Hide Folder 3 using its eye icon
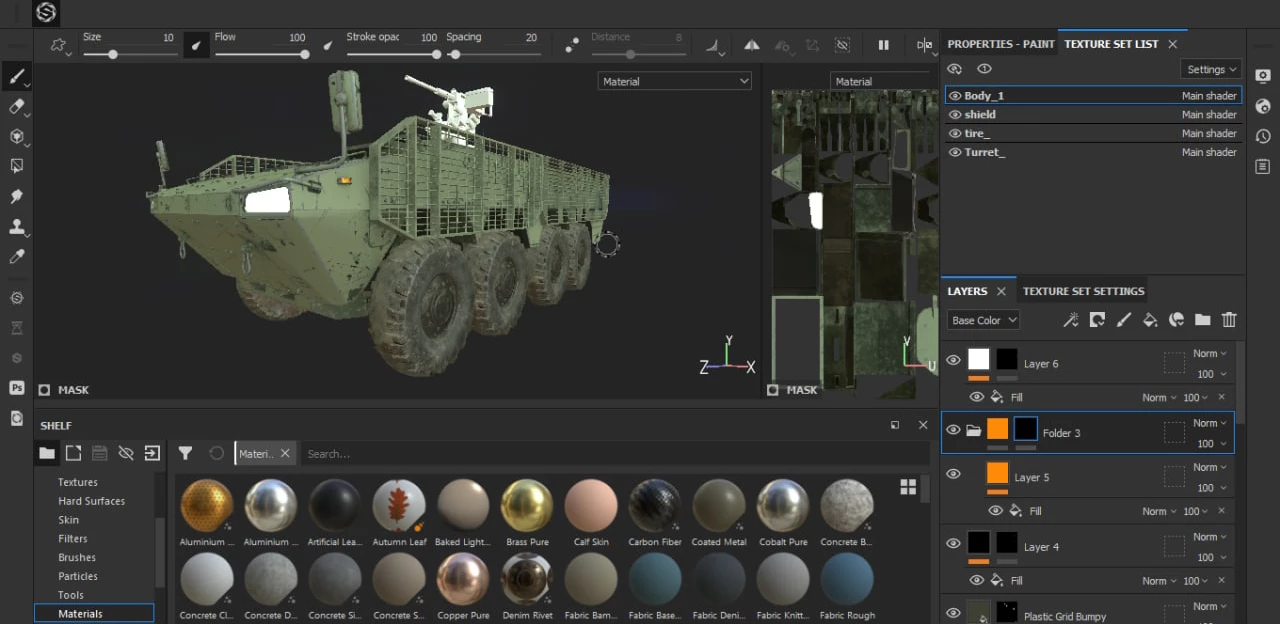The height and width of the screenshot is (624, 1280). 953,430
